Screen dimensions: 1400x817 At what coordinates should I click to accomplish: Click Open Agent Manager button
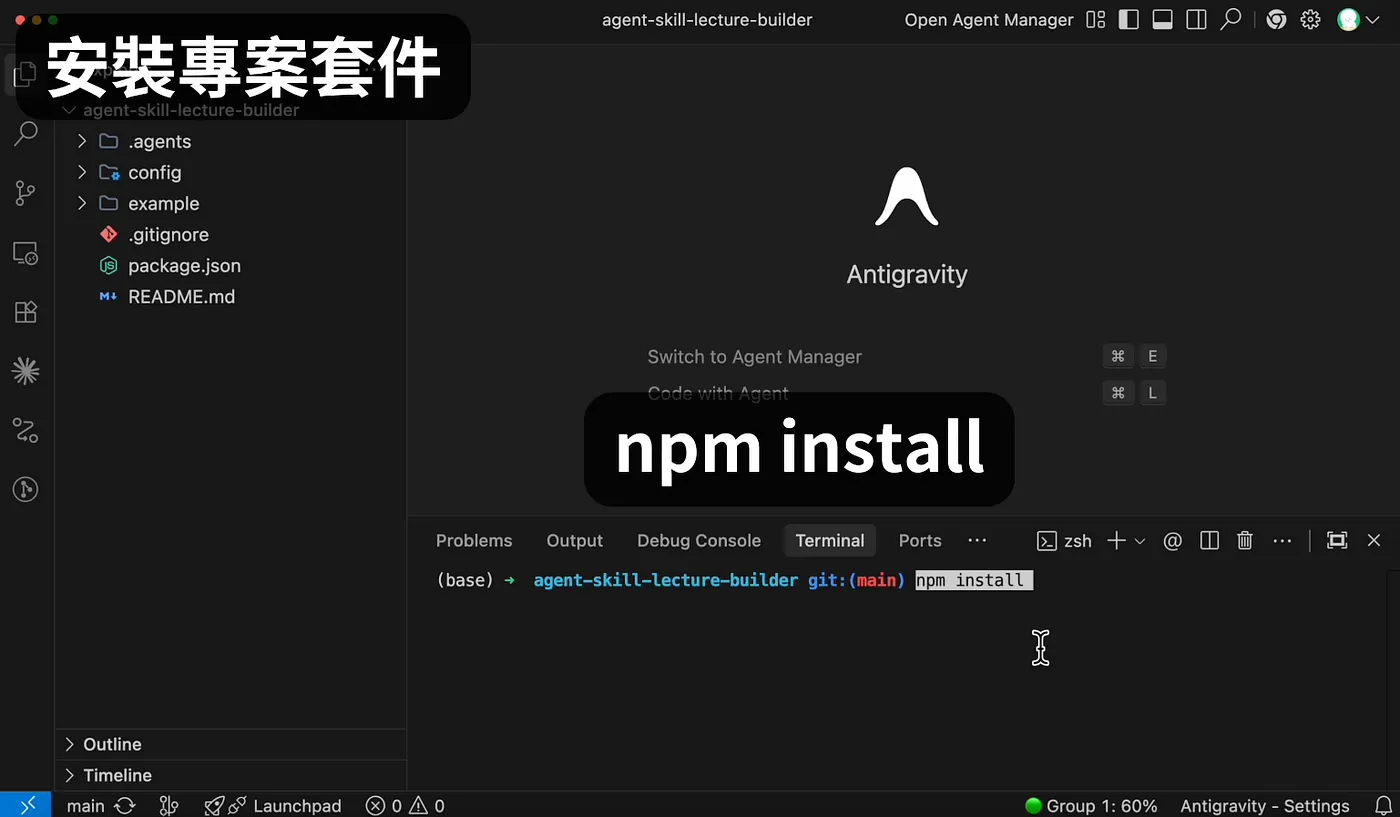click(989, 20)
